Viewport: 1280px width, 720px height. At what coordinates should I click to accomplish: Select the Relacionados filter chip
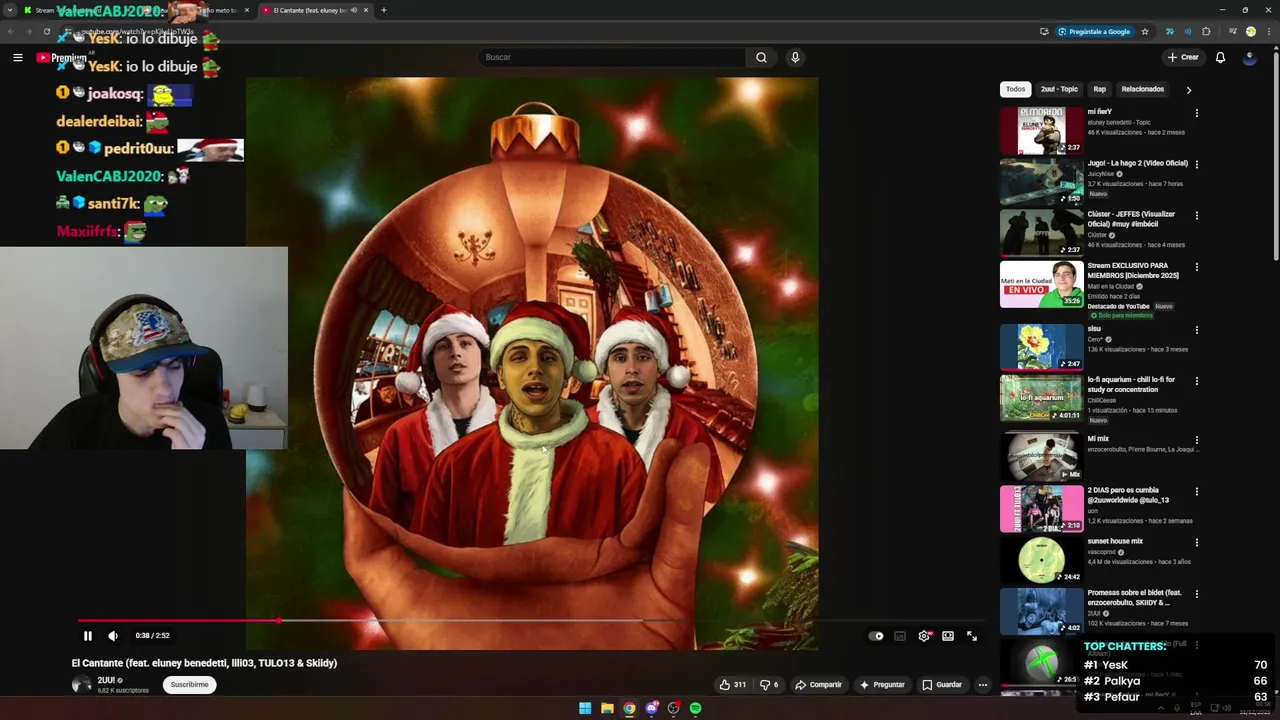point(1142,89)
